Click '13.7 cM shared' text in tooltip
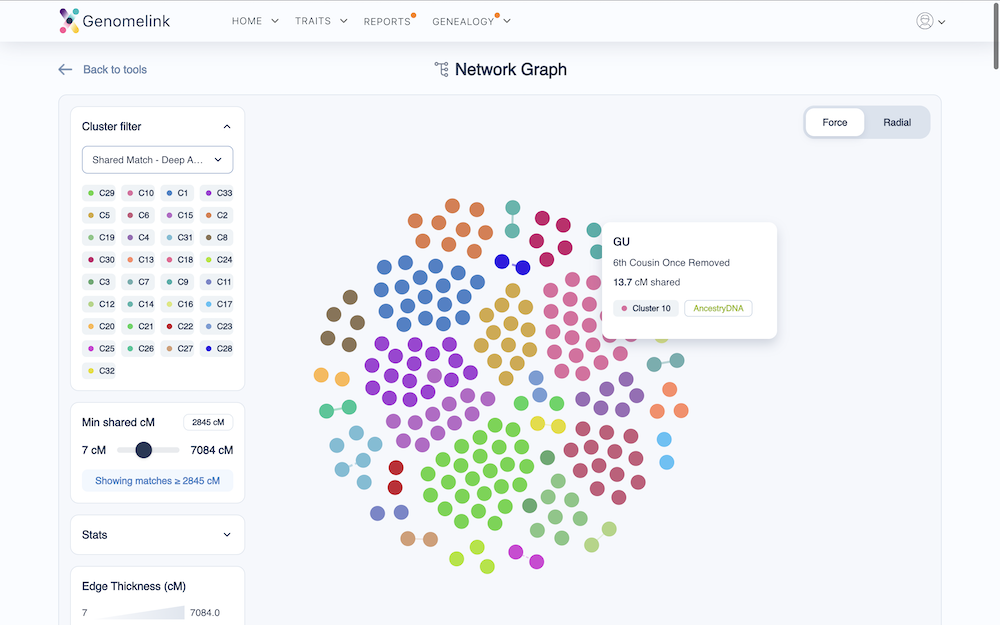Image resolution: width=1000 pixels, height=625 pixels. (647, 283)
